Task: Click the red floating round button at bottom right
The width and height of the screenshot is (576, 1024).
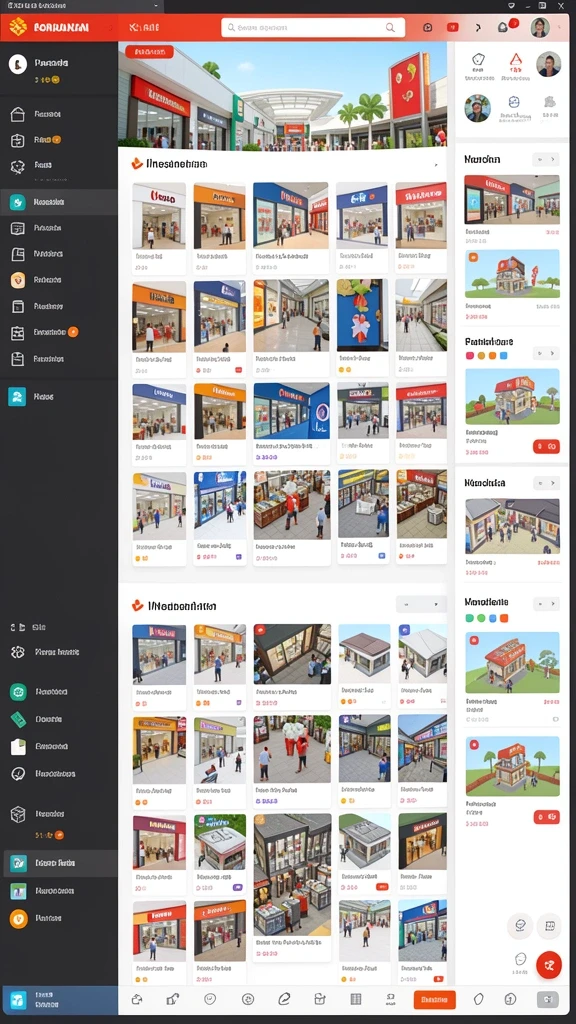Action: (549, 964)
